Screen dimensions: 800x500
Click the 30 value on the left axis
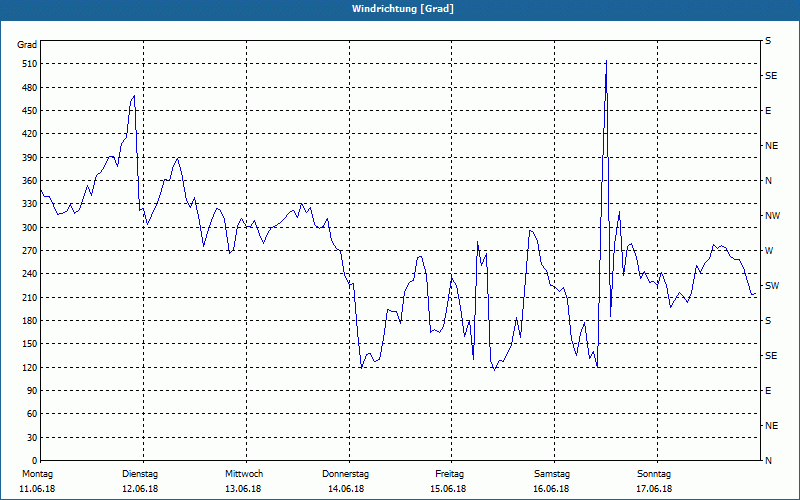click(x=32, y=438)
